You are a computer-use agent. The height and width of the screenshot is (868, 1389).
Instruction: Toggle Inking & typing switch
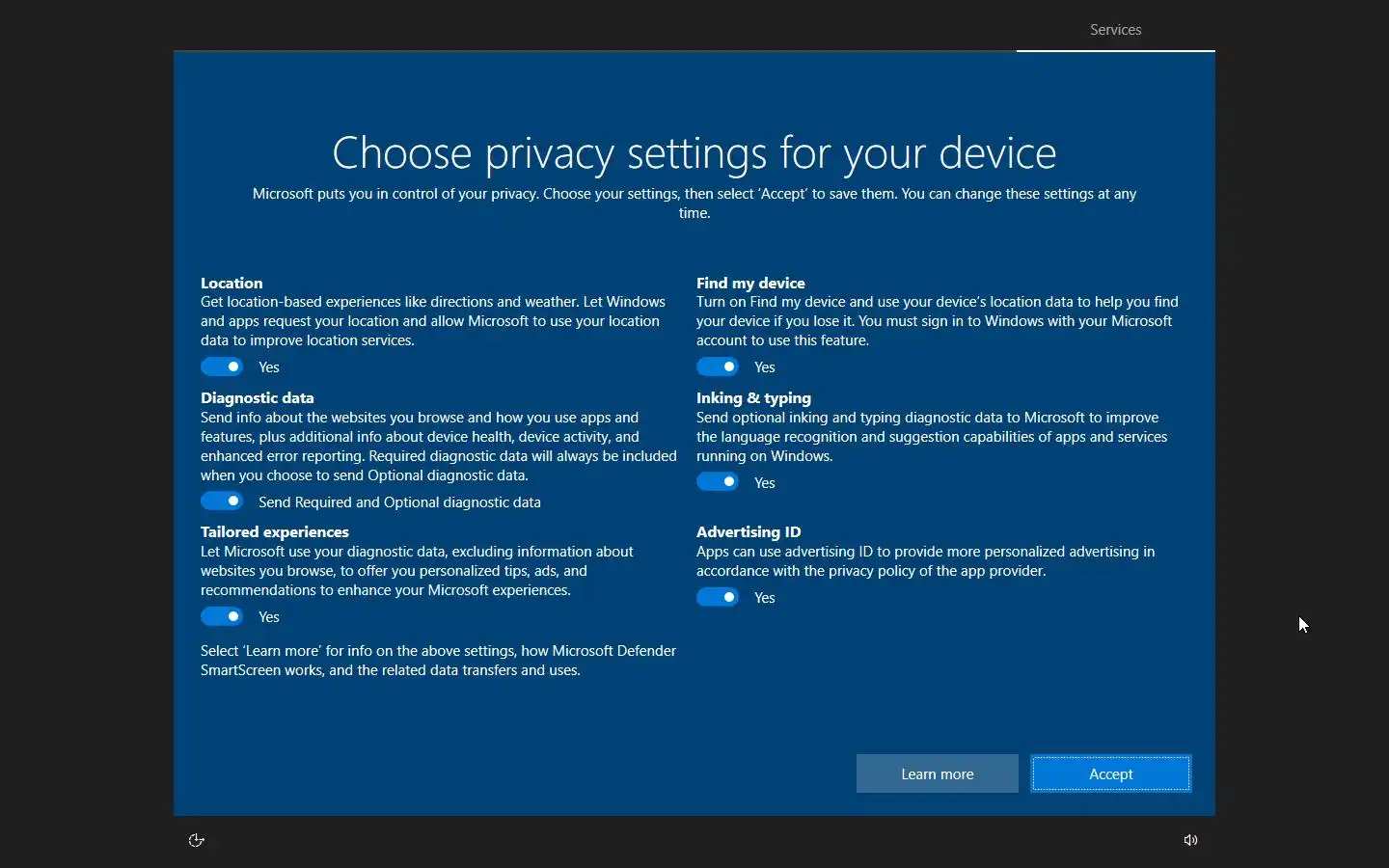click(x=718, y=482)
